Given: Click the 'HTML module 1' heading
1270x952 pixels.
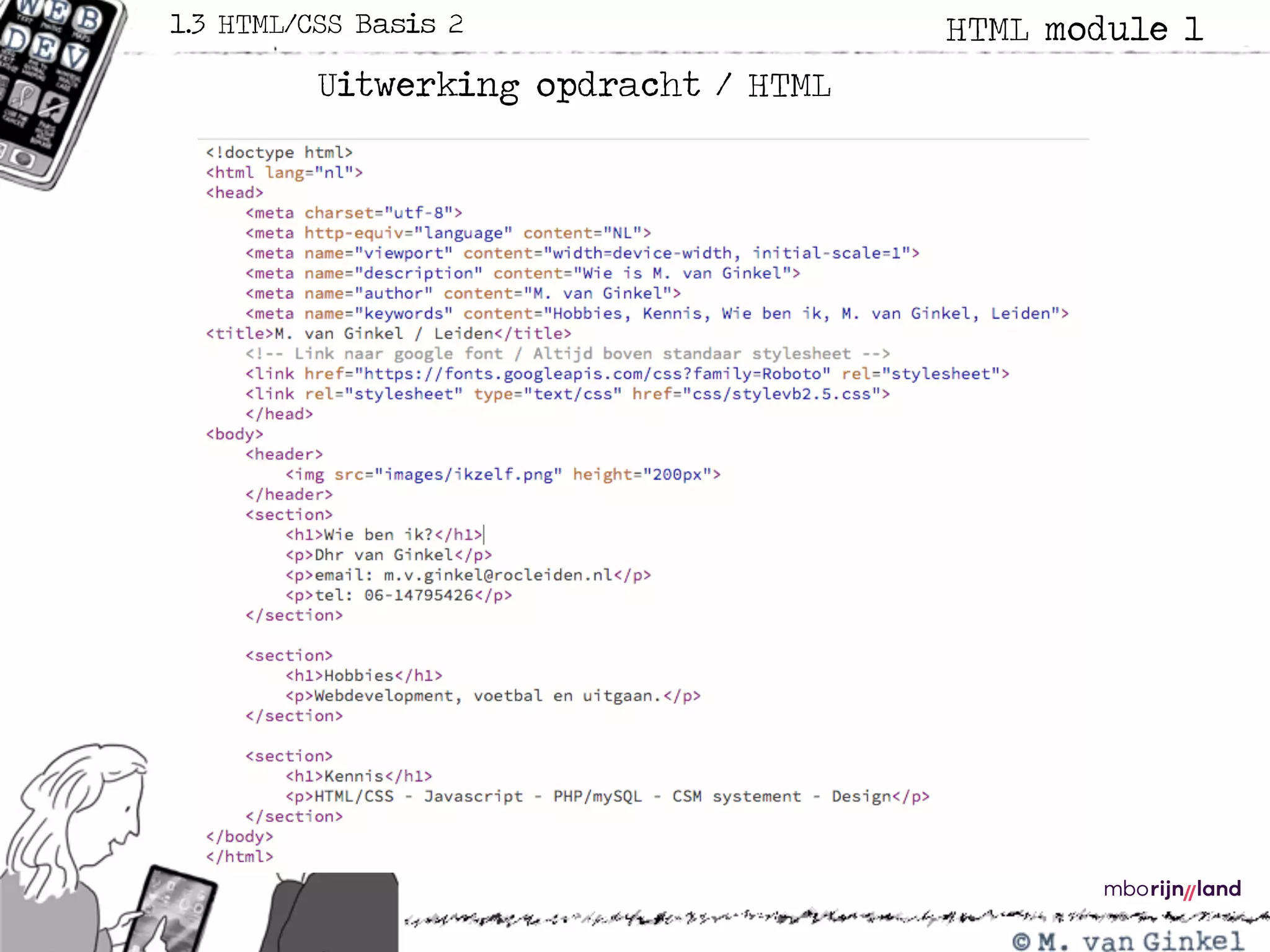Looking at the screenshot, I should point(1075,29).
